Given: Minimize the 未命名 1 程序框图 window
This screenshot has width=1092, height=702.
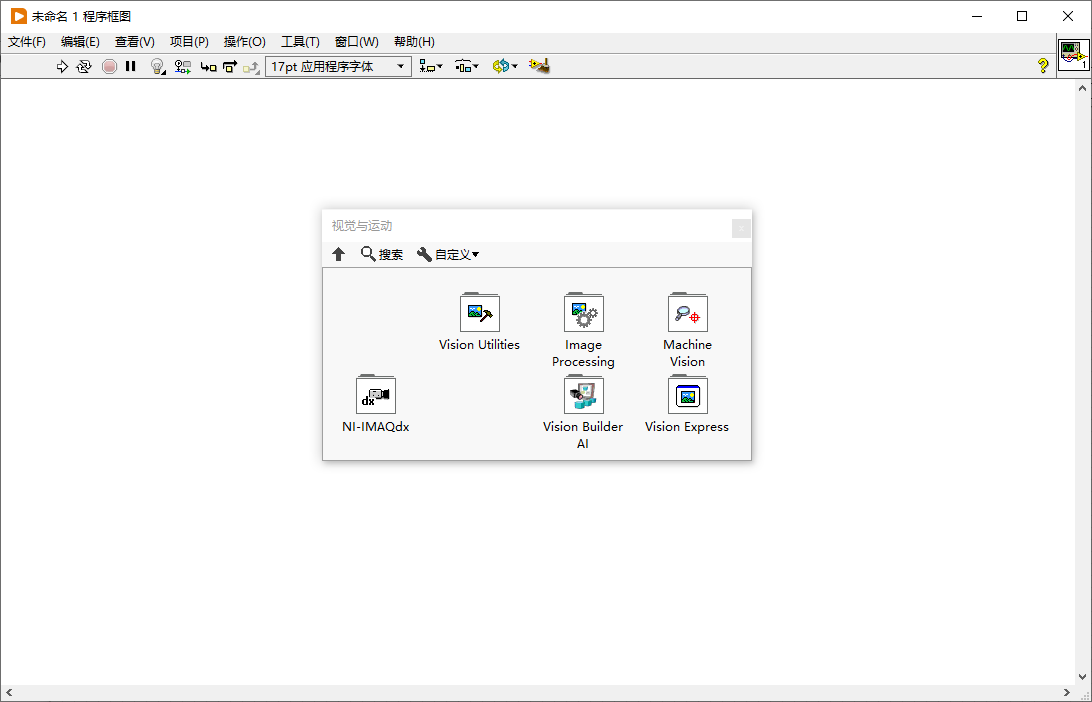Looking at the screenshot, I should [x=977, y=16].
